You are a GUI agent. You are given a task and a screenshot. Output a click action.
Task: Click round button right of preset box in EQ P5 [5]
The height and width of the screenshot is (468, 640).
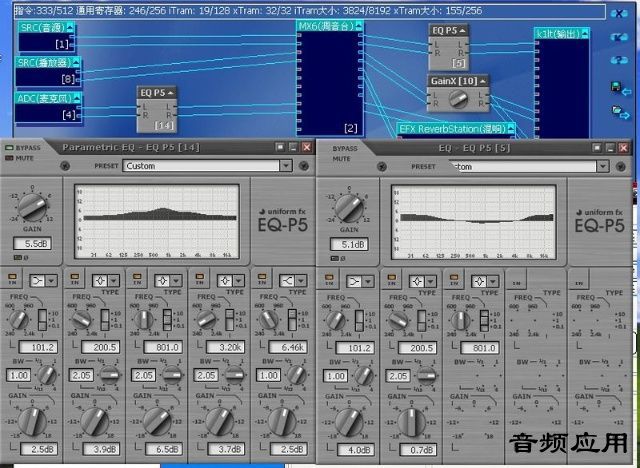[620, 166]
